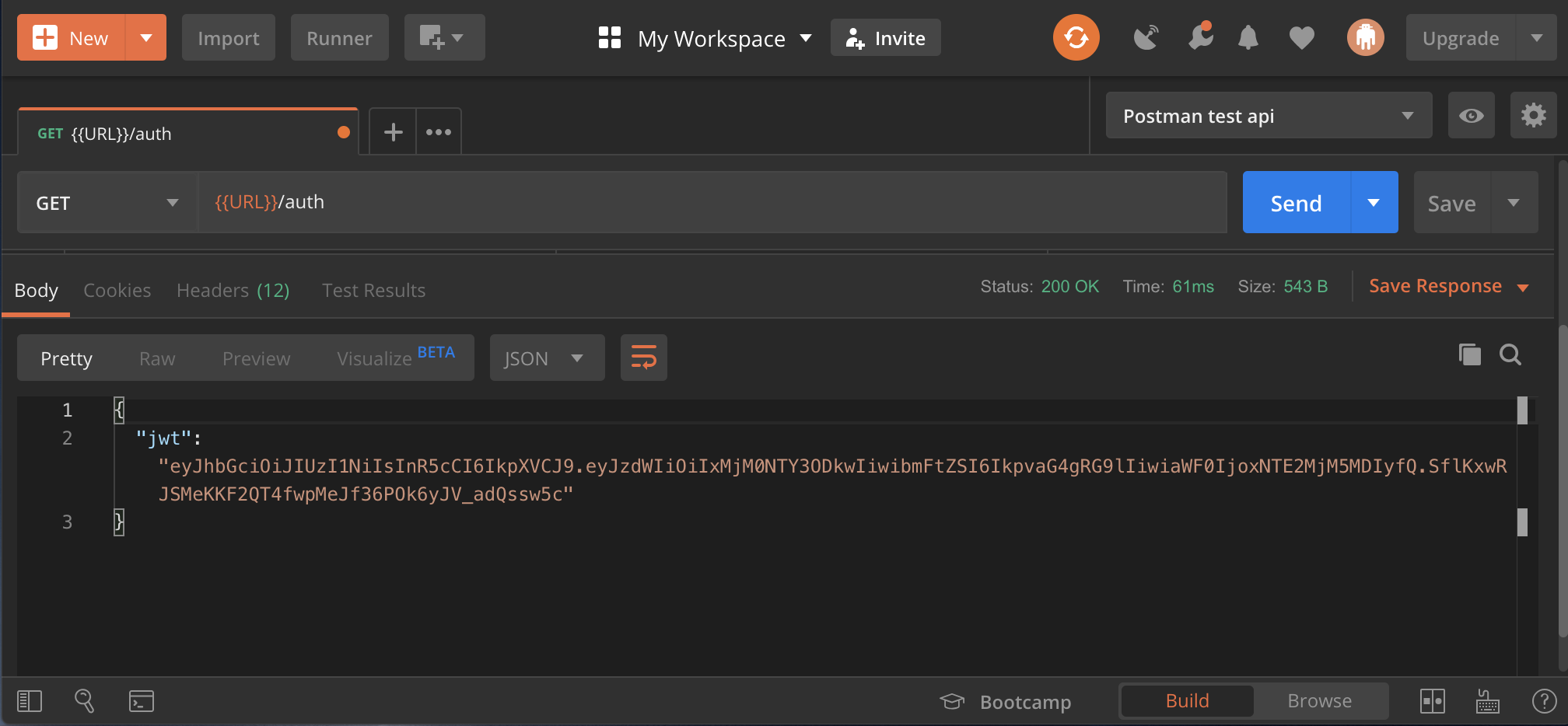Image resolution: width=1568 pixels, height=726 pixels.
Task: Open the Postman test api environment dropdown
Action: [1269, 115]
